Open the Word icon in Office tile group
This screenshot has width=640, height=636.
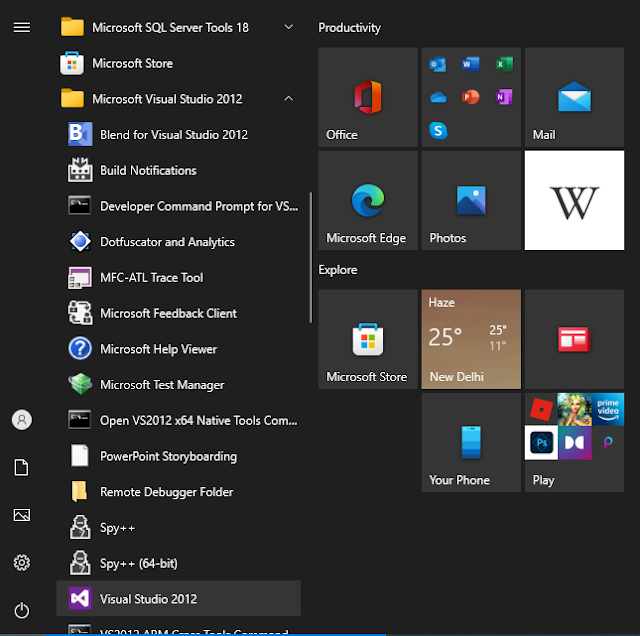click(x=471, y=64)
